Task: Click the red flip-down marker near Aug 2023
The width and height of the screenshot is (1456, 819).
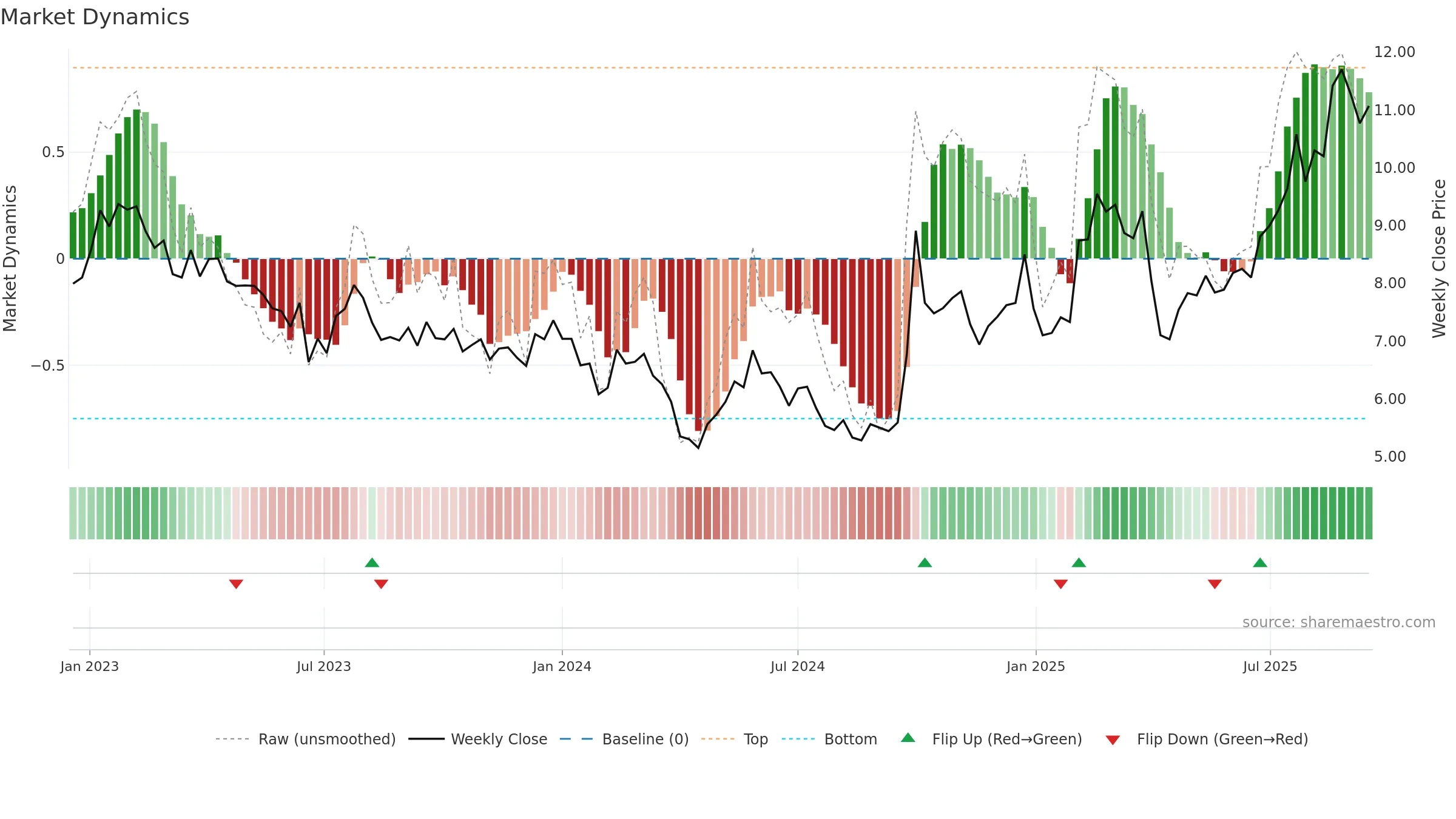Action: [381, 584]
